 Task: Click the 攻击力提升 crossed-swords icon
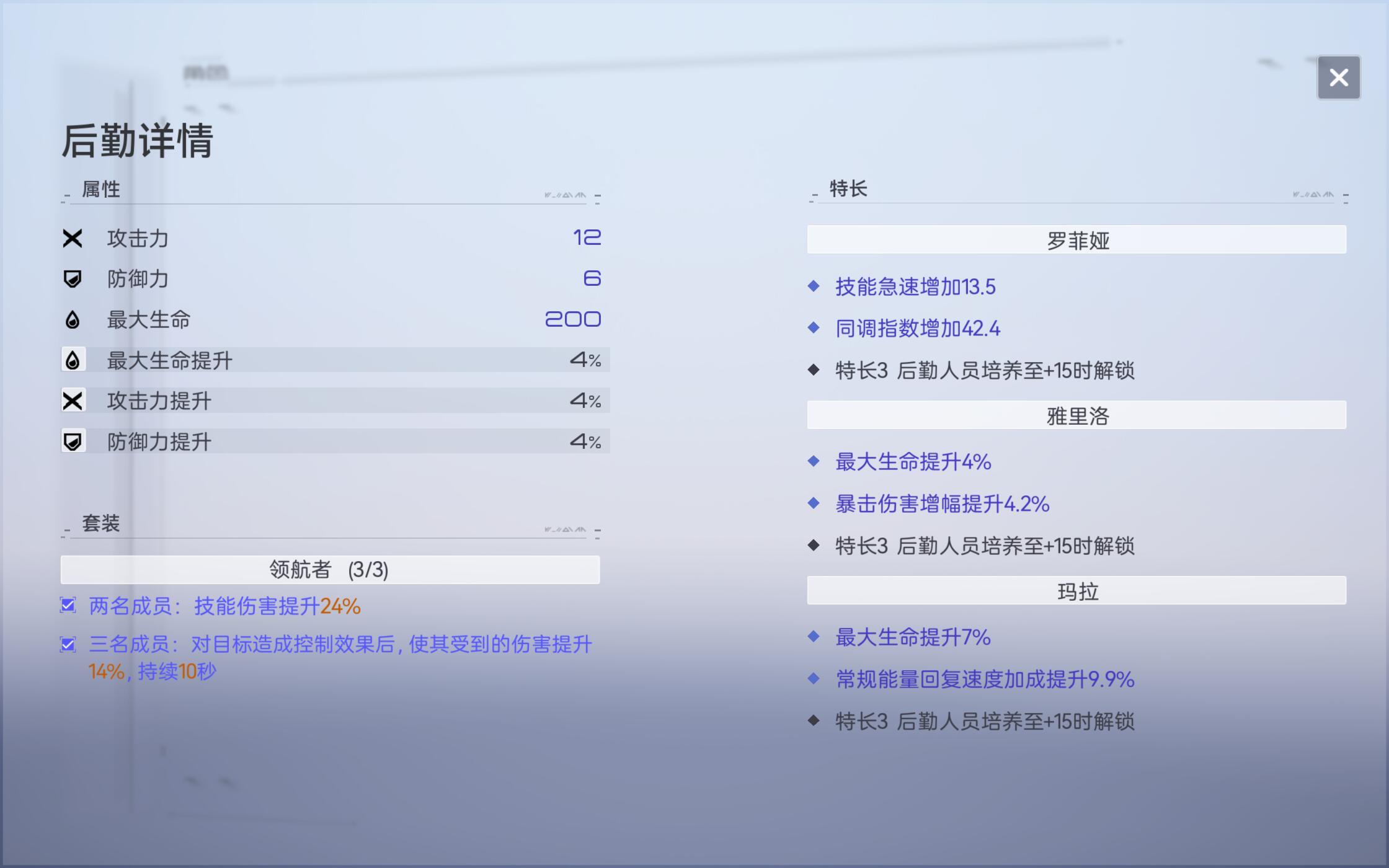(73, 401)
